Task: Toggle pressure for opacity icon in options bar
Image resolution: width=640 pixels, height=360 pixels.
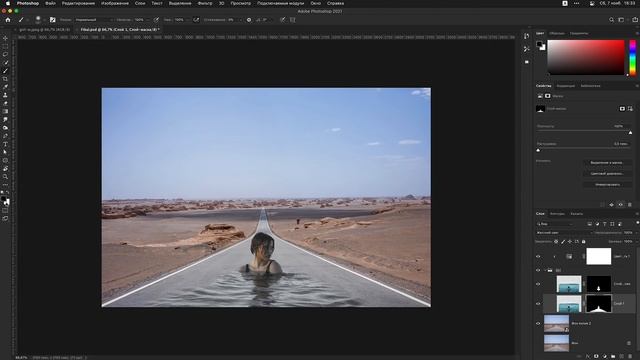Action: coord(156,20)
